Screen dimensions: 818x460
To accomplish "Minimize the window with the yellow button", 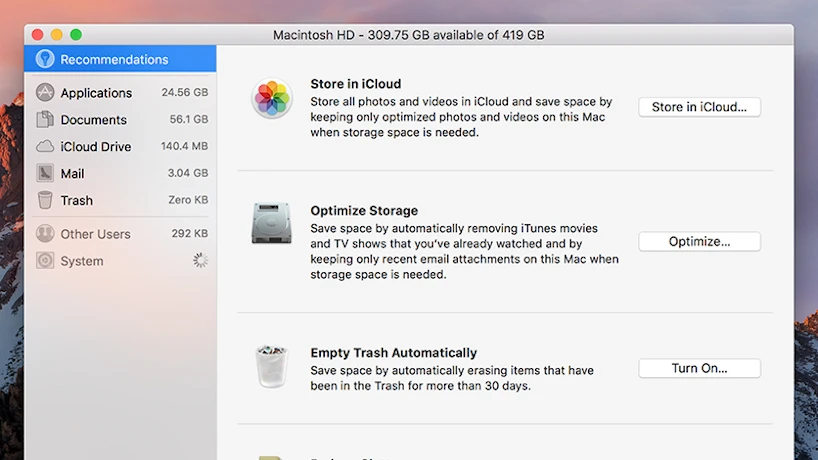I will pyautogui.click(x=56, y=35).
